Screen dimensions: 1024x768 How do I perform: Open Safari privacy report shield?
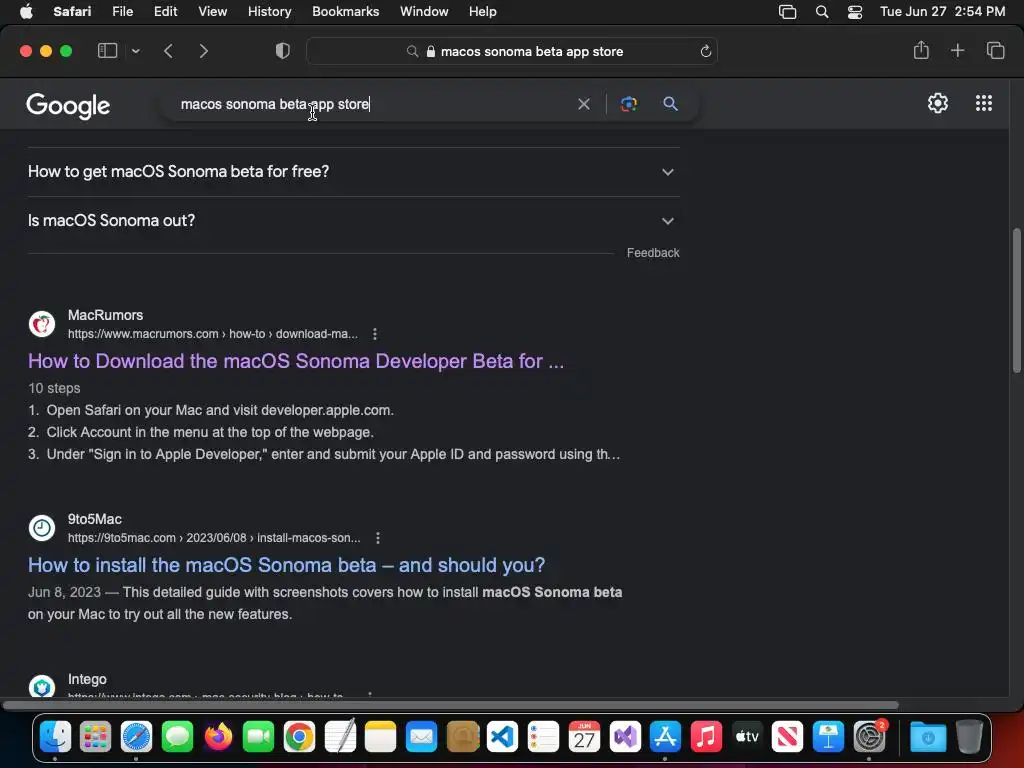[283, 51]
